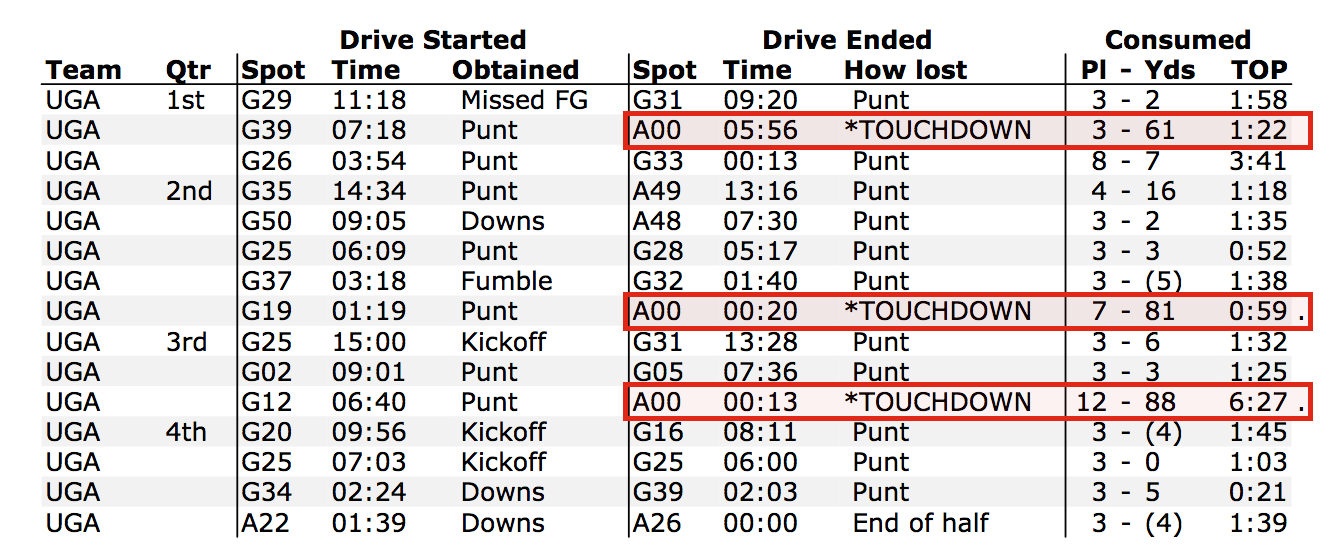Click the Qtr column header

188,70
